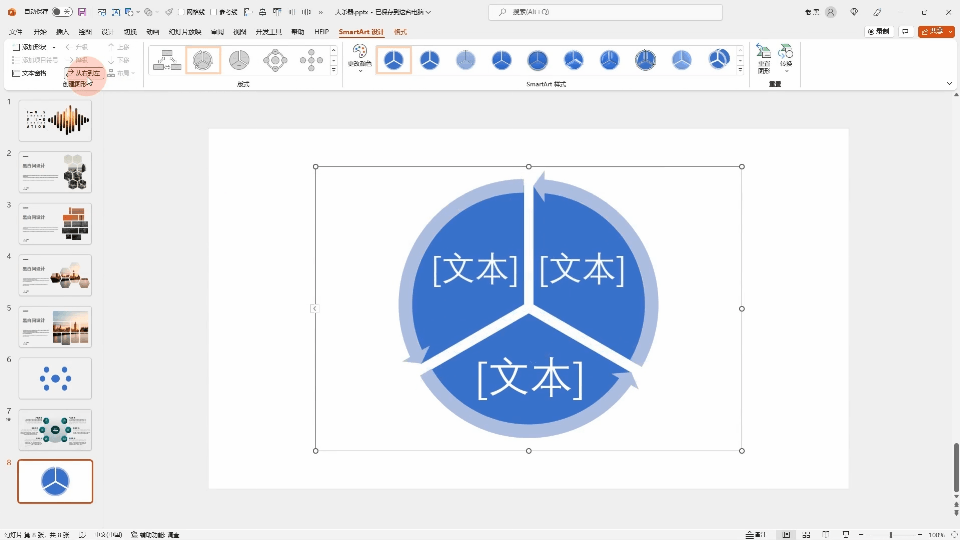Switch to the 插入 (Insert) tab
Image resolution: width=960 pixels, height=540 pixels.
pyautogui.click(x=62, y=32)
